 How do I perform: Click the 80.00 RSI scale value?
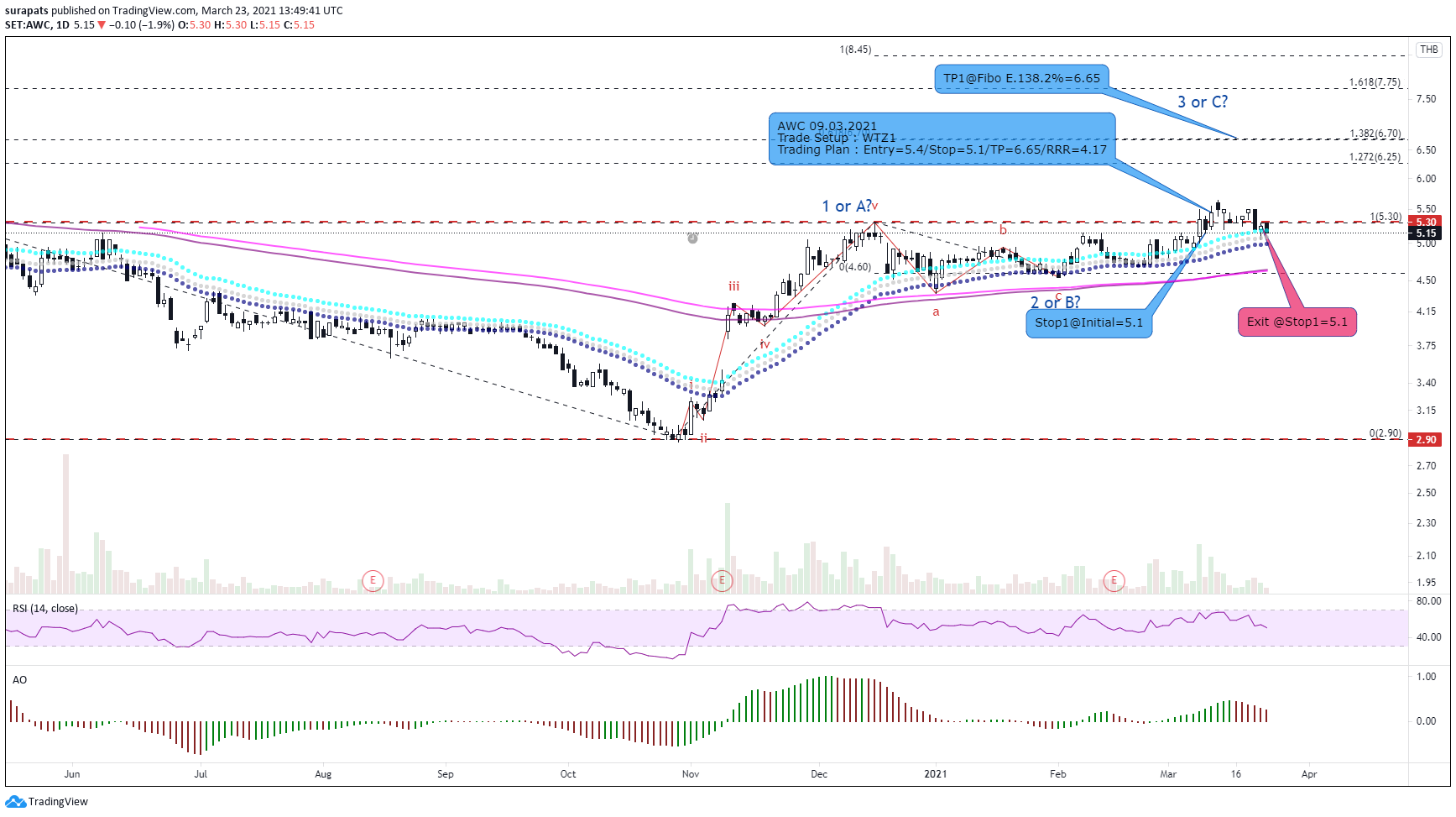1428,601
